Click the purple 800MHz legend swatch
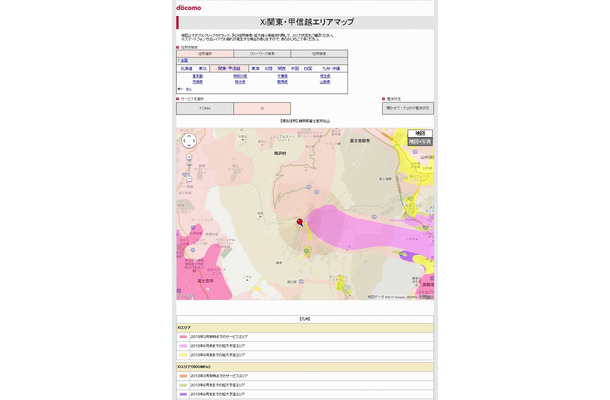The image size is (610, 400). 183,394
